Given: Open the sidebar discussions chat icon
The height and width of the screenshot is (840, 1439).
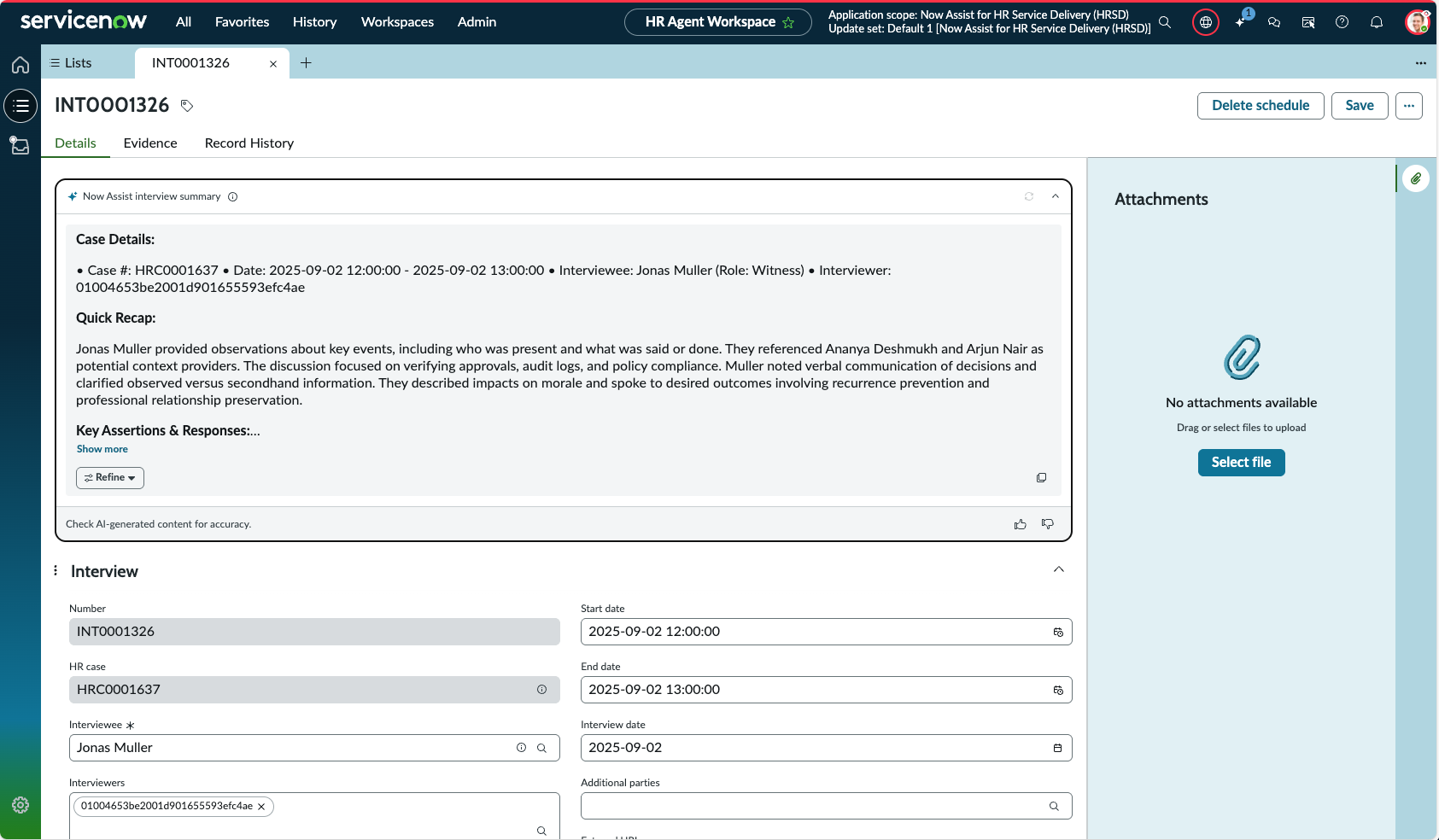Looking at the screenshot, I should (x=1274, y=22).
